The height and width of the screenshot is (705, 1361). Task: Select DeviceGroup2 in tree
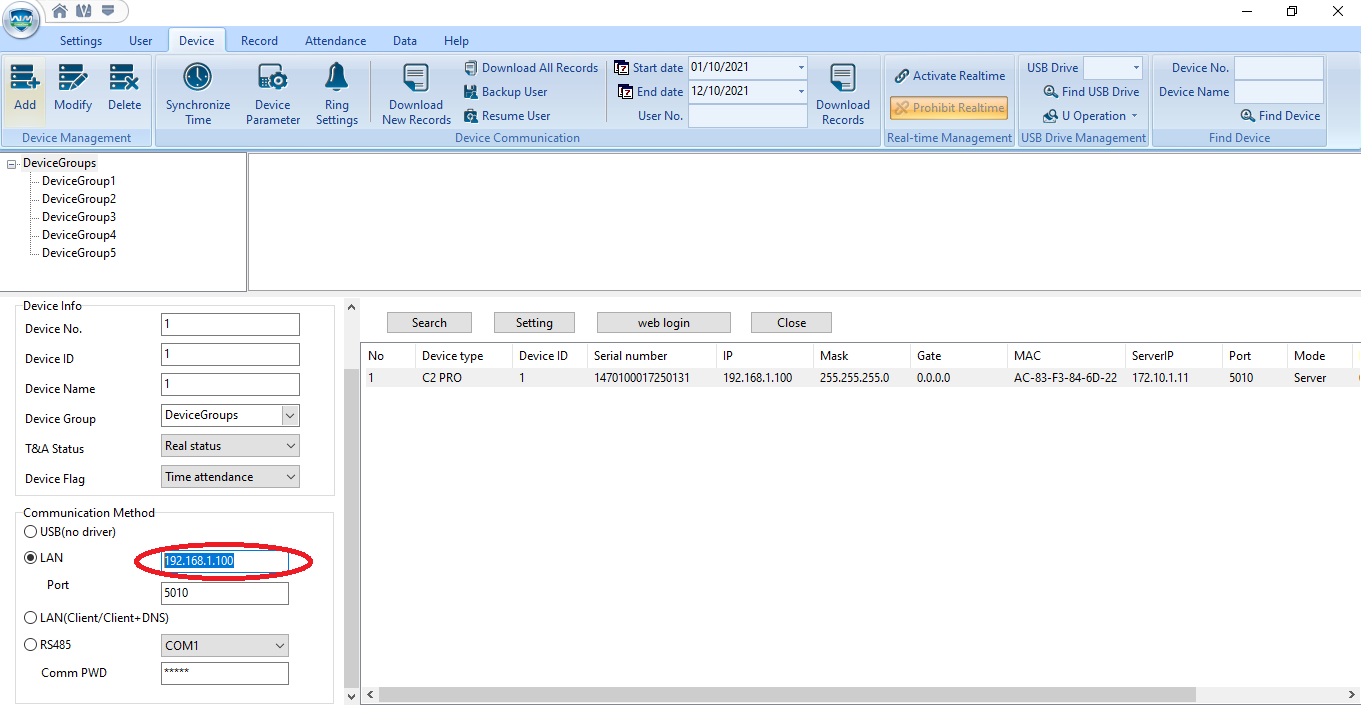pyautogui.click(x=79, y=199)
